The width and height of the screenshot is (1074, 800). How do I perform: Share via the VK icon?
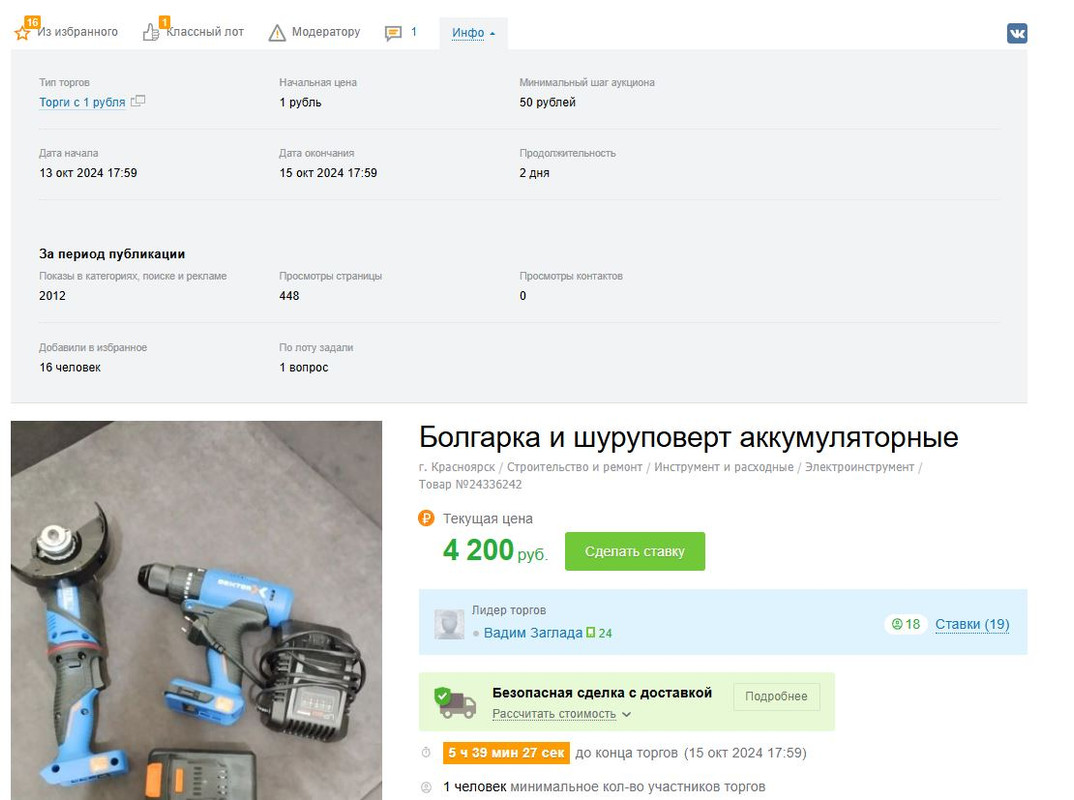click(1016, 33)
